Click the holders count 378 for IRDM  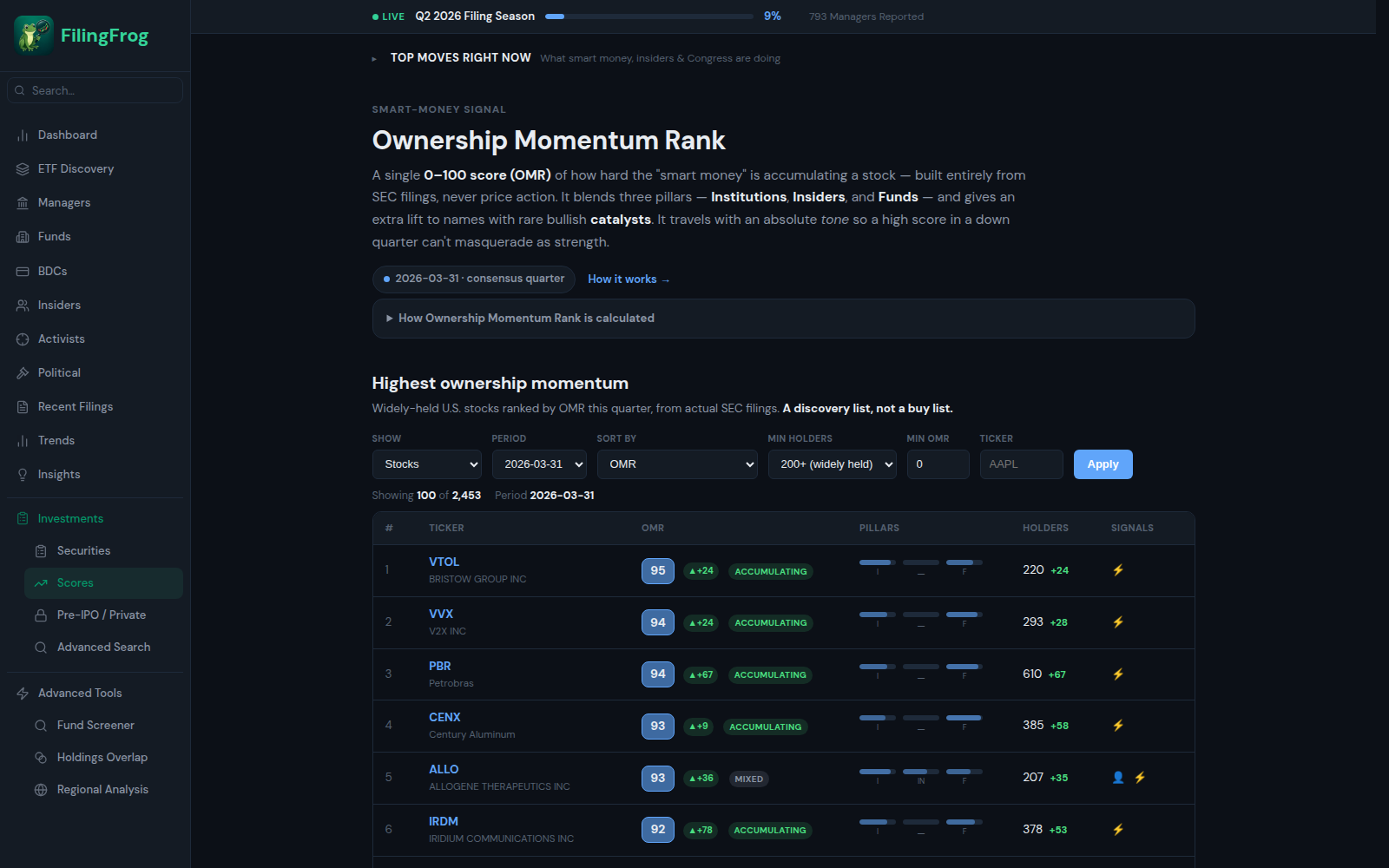coord(1032,830)
